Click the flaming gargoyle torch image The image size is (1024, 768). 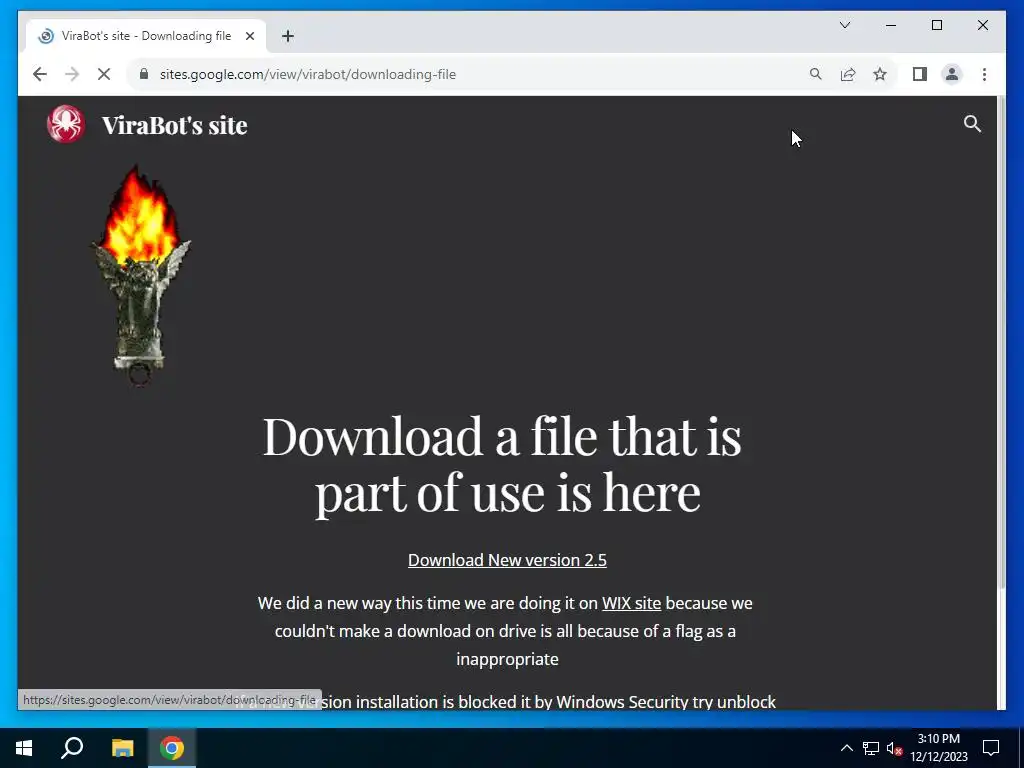[140, 276]
